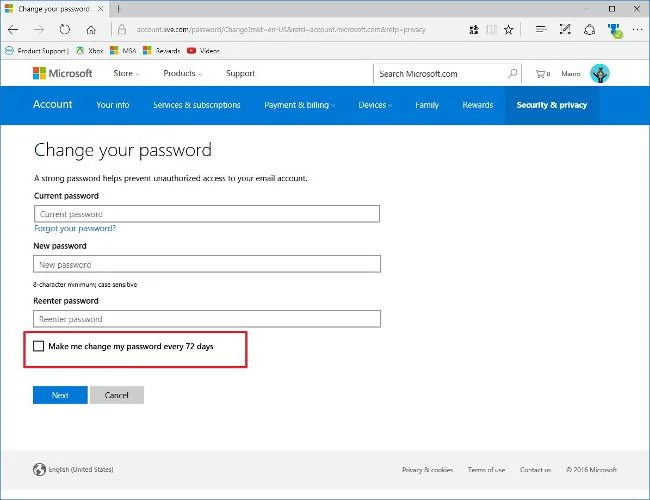
Task: Change language English (United States) link
Action: tap(81, 469)
